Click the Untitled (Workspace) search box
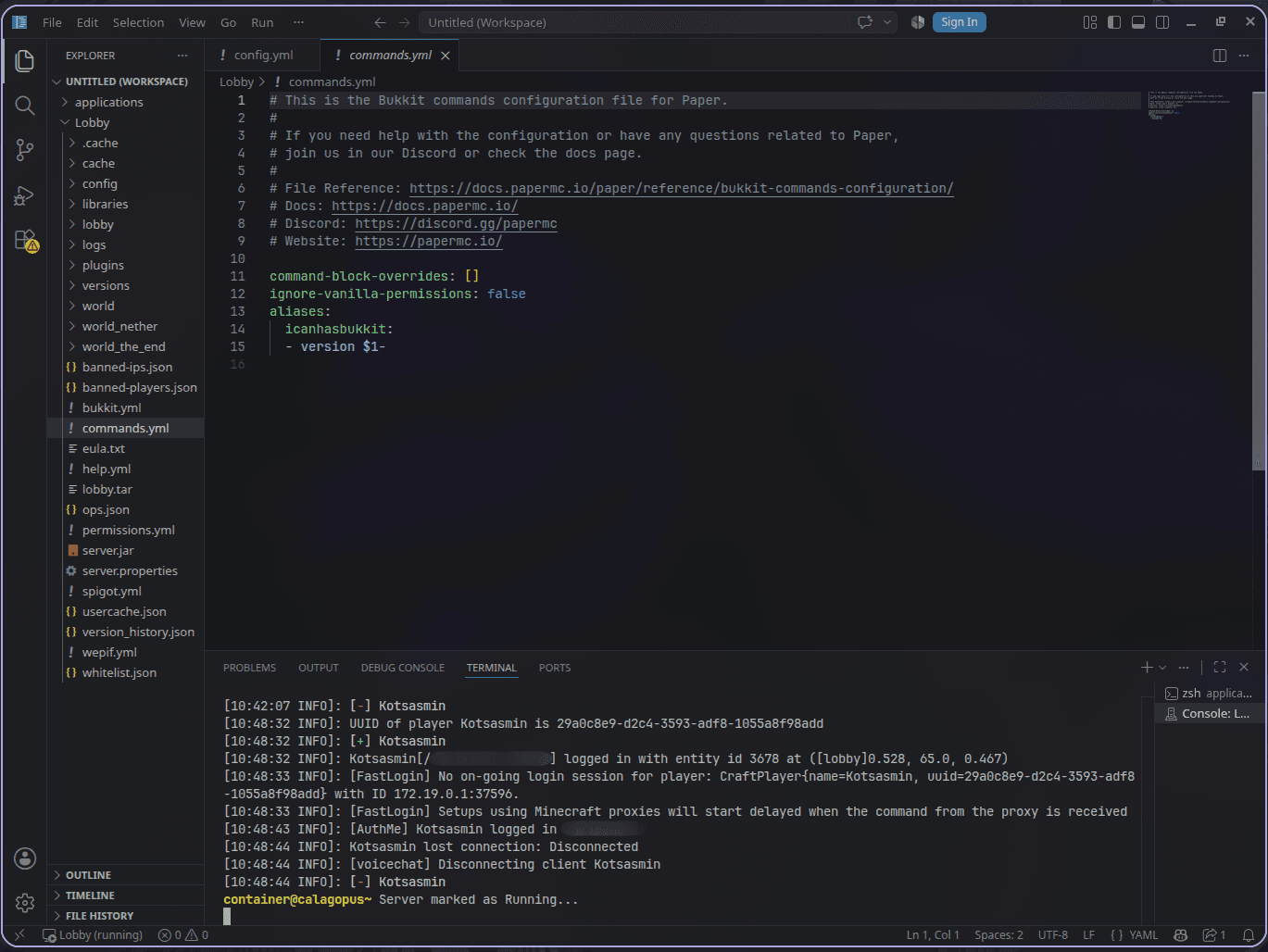The height and width of the screenshot is (952, 1268). [634, 22]
